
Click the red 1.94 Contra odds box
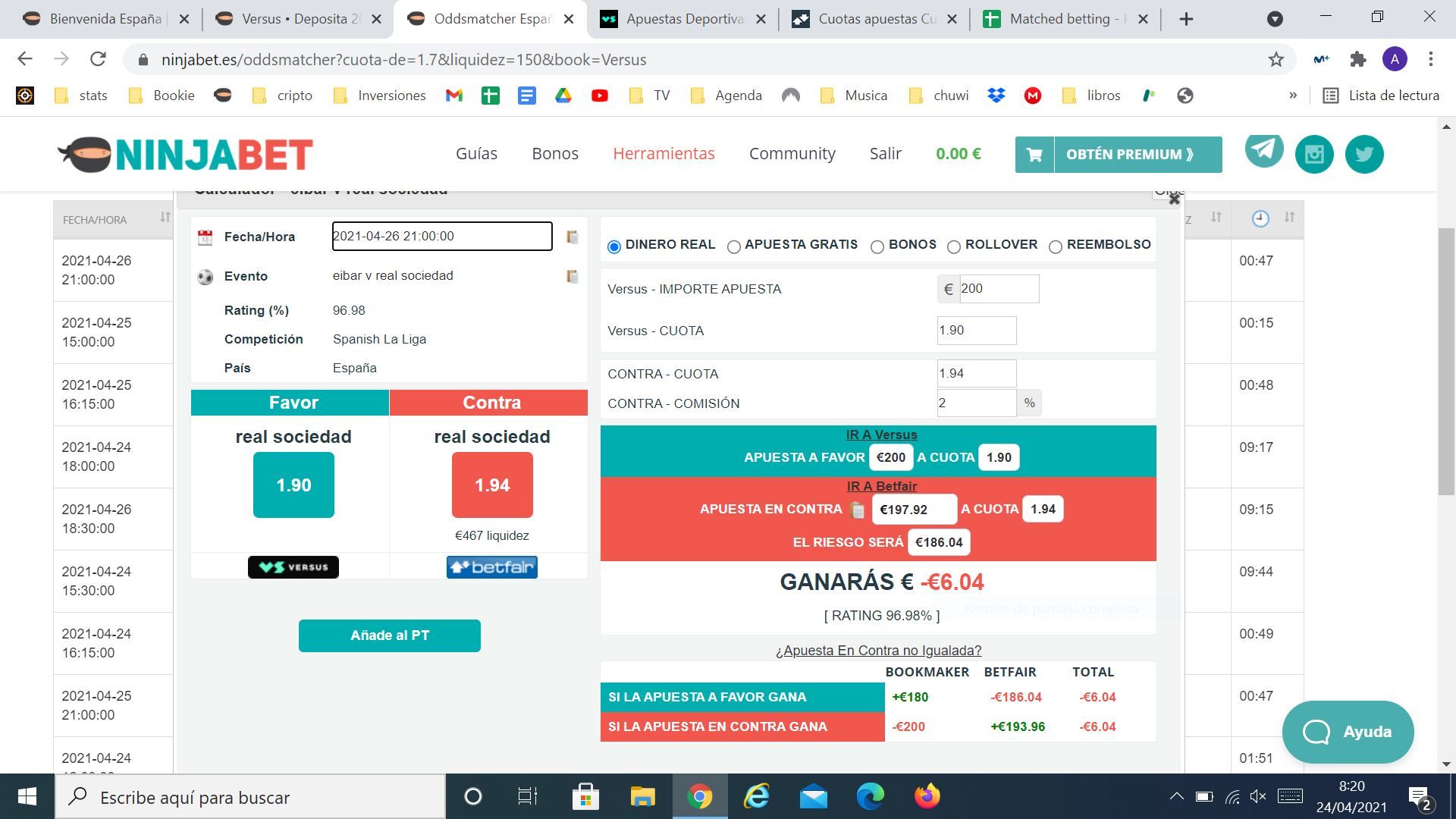pyautogui.click(x=492, y=485)
